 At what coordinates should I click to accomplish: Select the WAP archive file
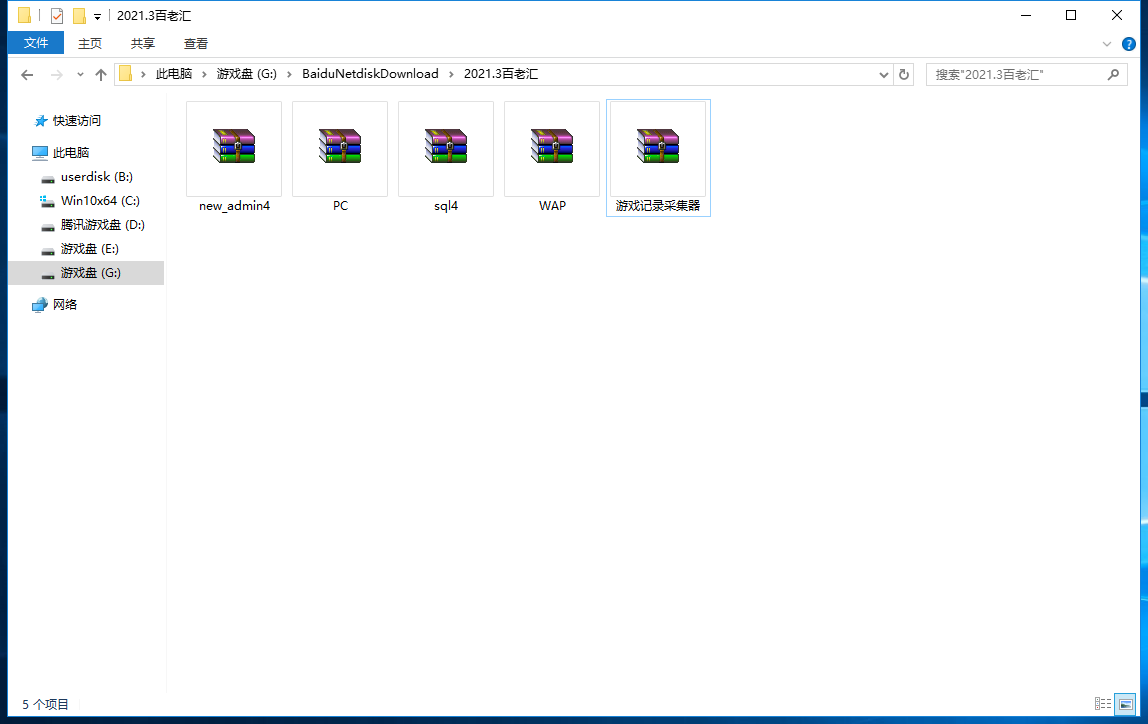[552, 148]
